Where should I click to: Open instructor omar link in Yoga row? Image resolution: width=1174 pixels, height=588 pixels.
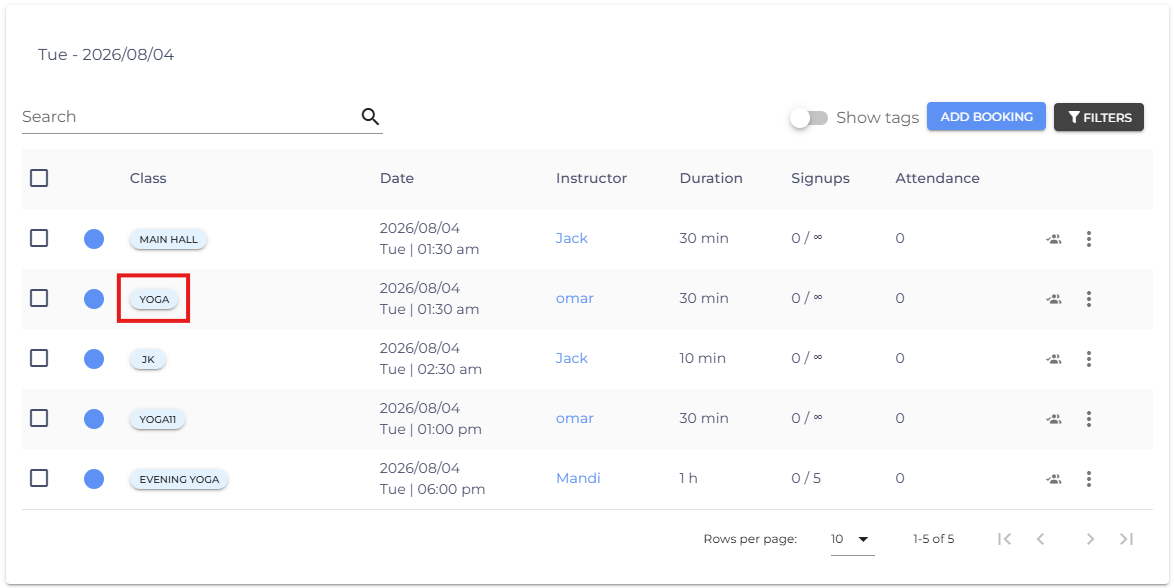coord(574,298)
